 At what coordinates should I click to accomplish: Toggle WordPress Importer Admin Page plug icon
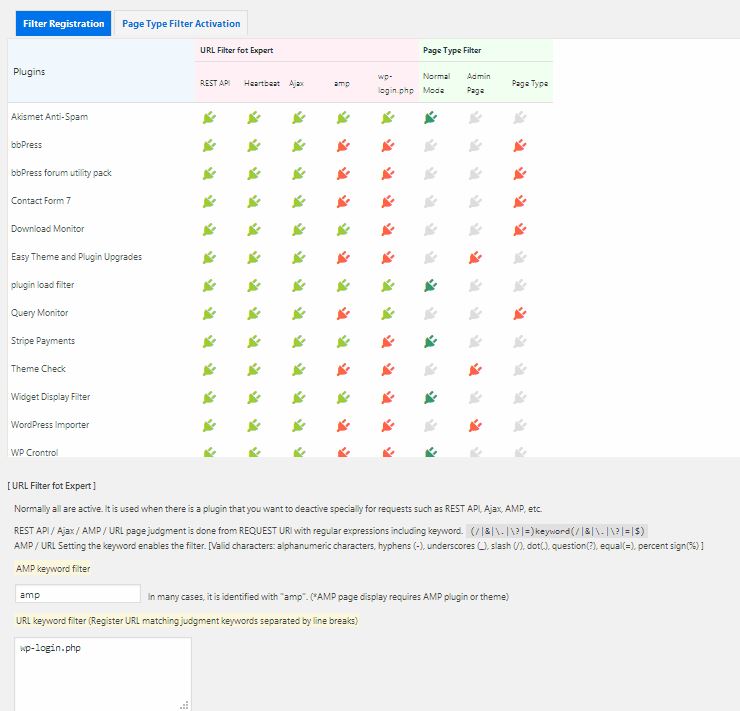475,426
